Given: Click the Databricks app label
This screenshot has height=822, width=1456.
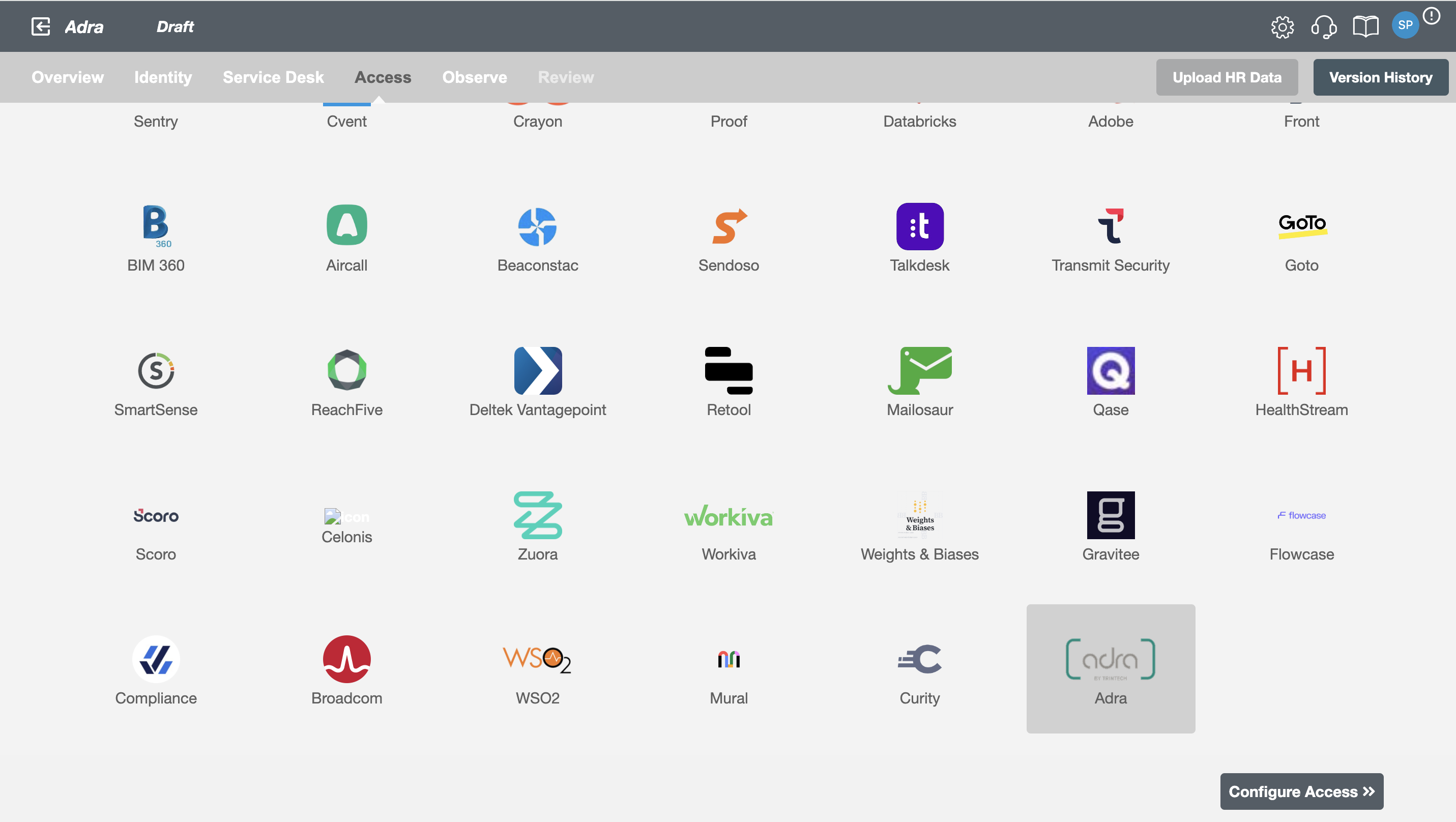Looking at the screenshot, I should coord(920,122).
